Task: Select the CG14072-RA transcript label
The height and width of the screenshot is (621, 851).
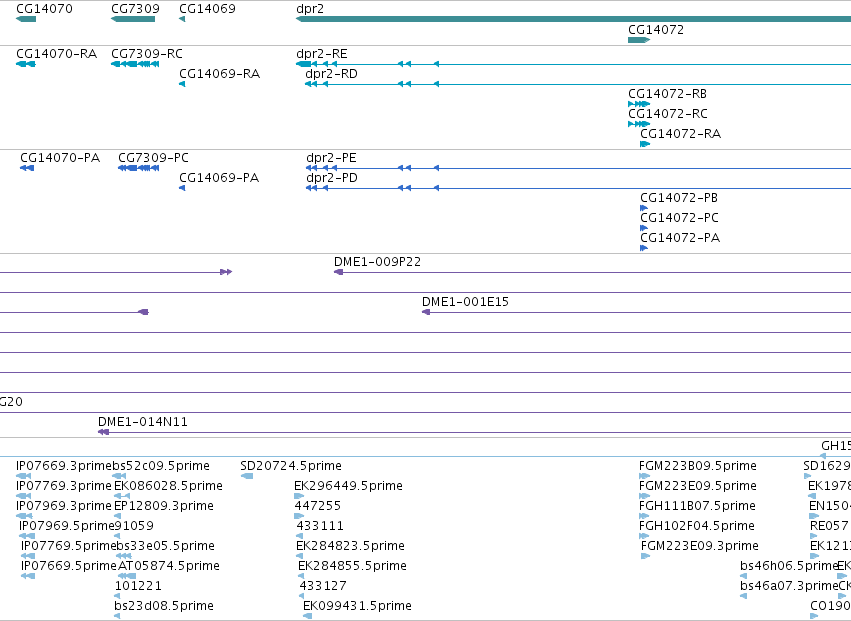Action: point(681,134)
